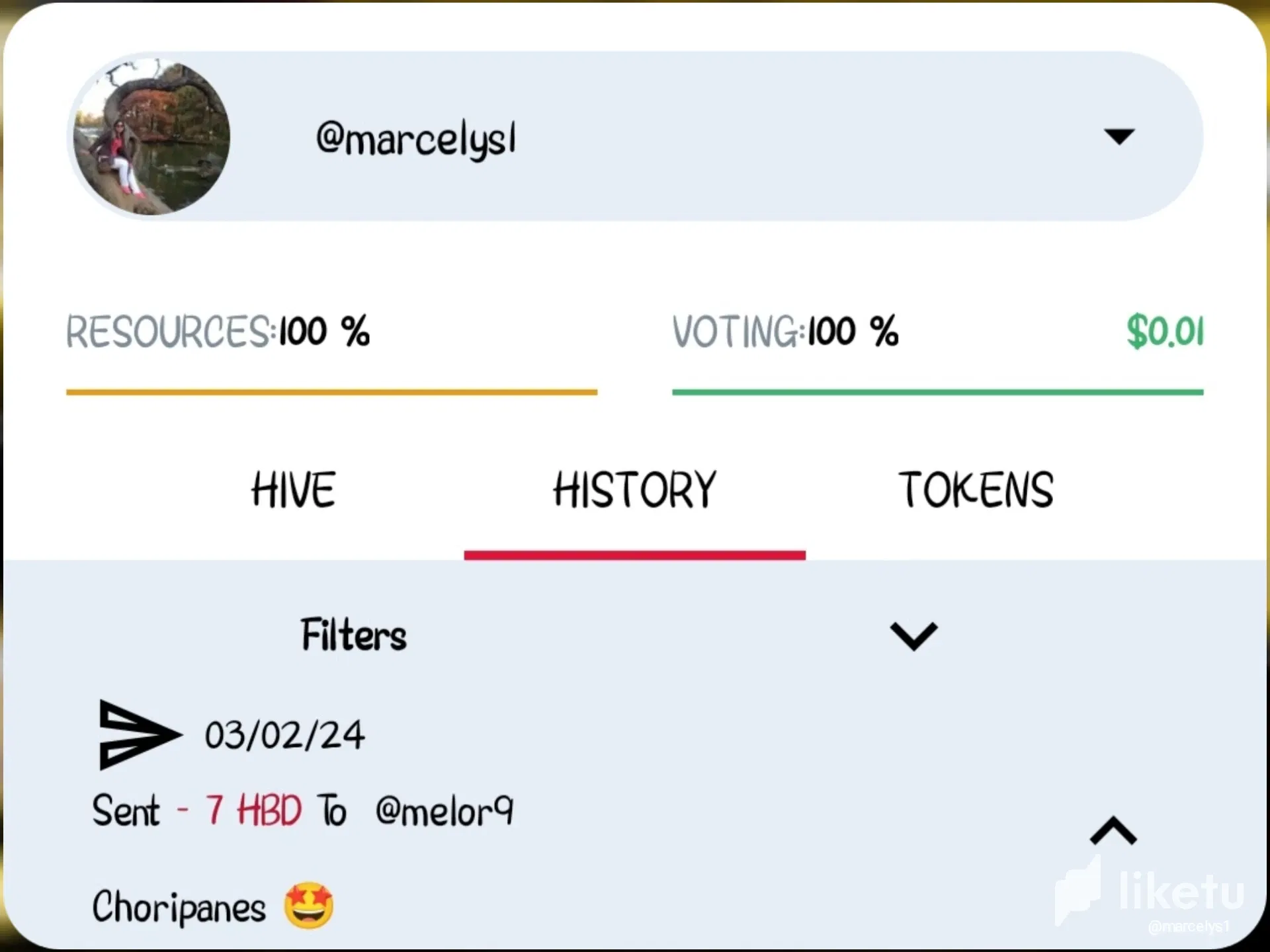The image size is (1270, 952).
Task: Click the 03/02/24 transaction date
Action: click(x=284, y=735)
